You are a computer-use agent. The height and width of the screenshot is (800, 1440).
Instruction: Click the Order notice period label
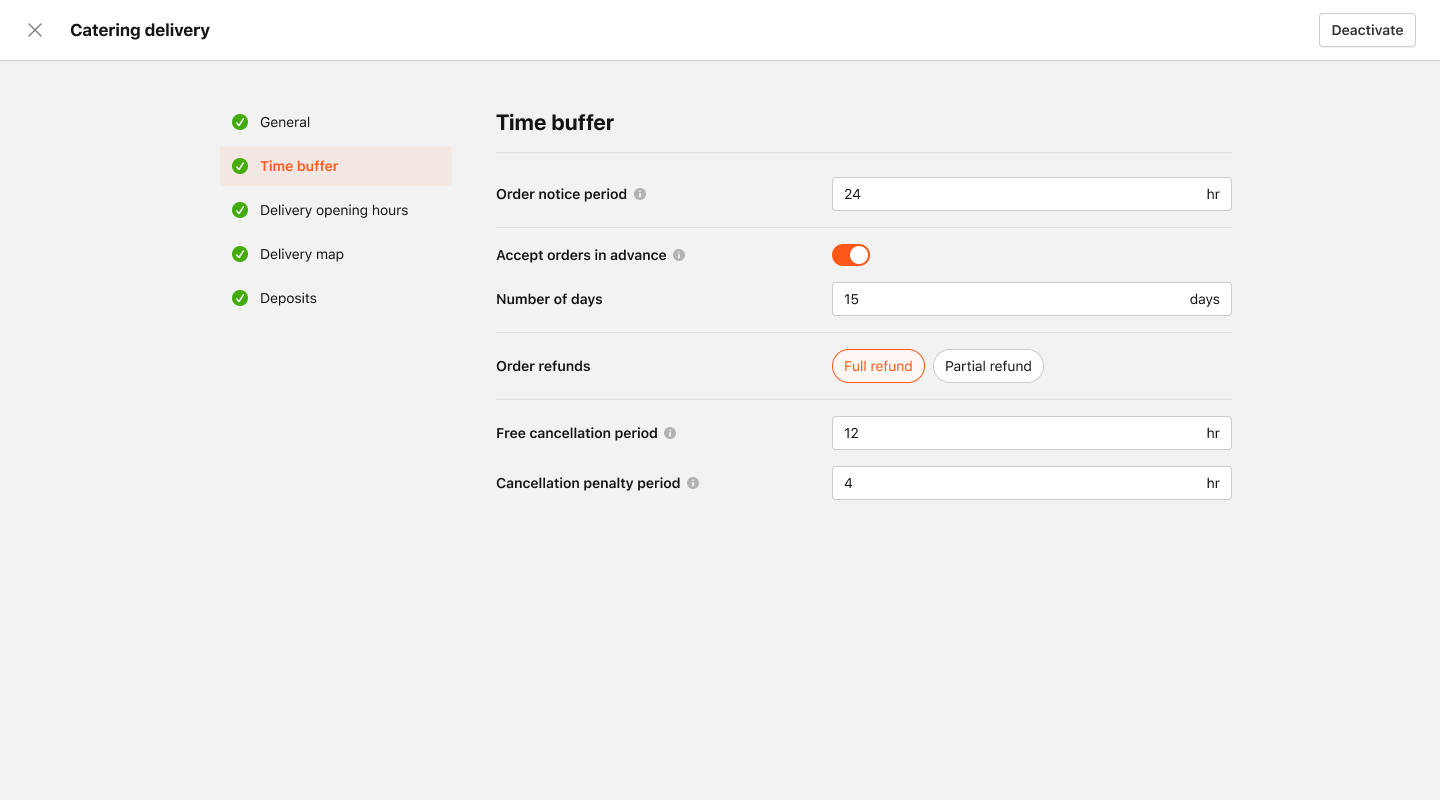pos(561,194)
